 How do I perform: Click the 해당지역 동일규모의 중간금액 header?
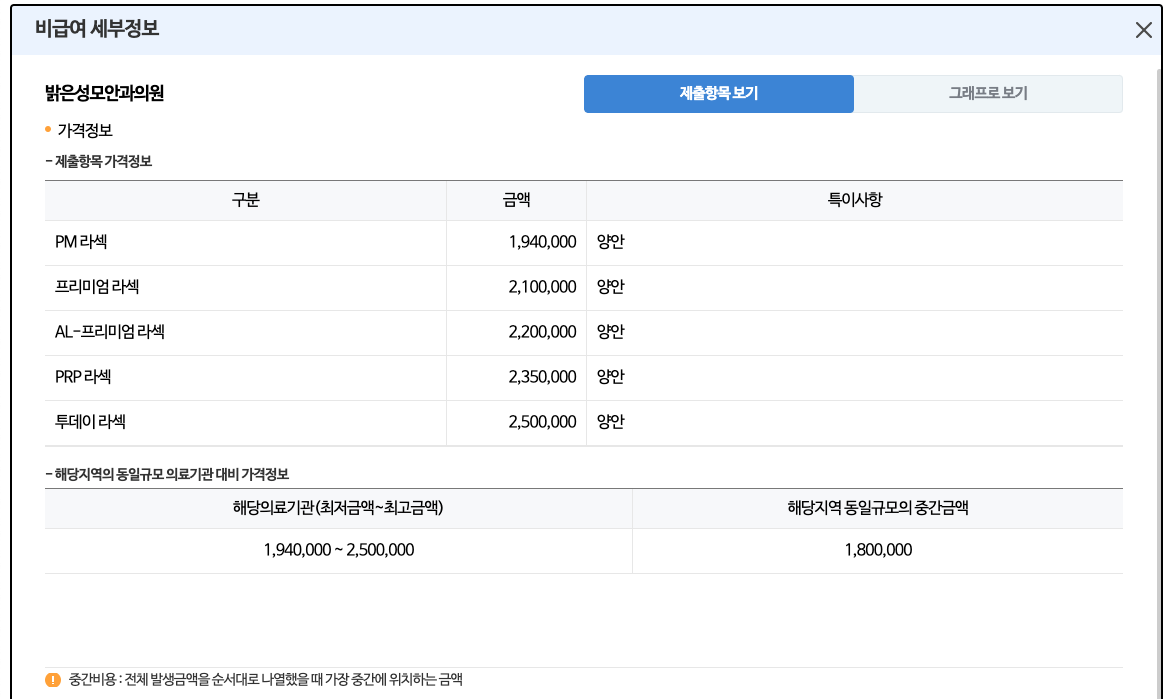tap(878, 508)
